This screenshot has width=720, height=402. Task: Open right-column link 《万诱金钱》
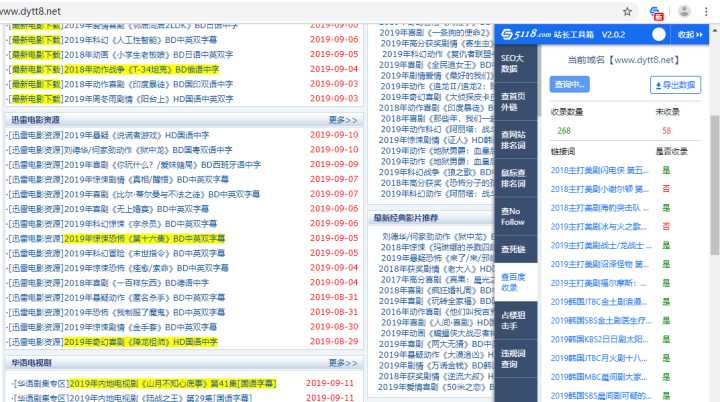[436, 366]
